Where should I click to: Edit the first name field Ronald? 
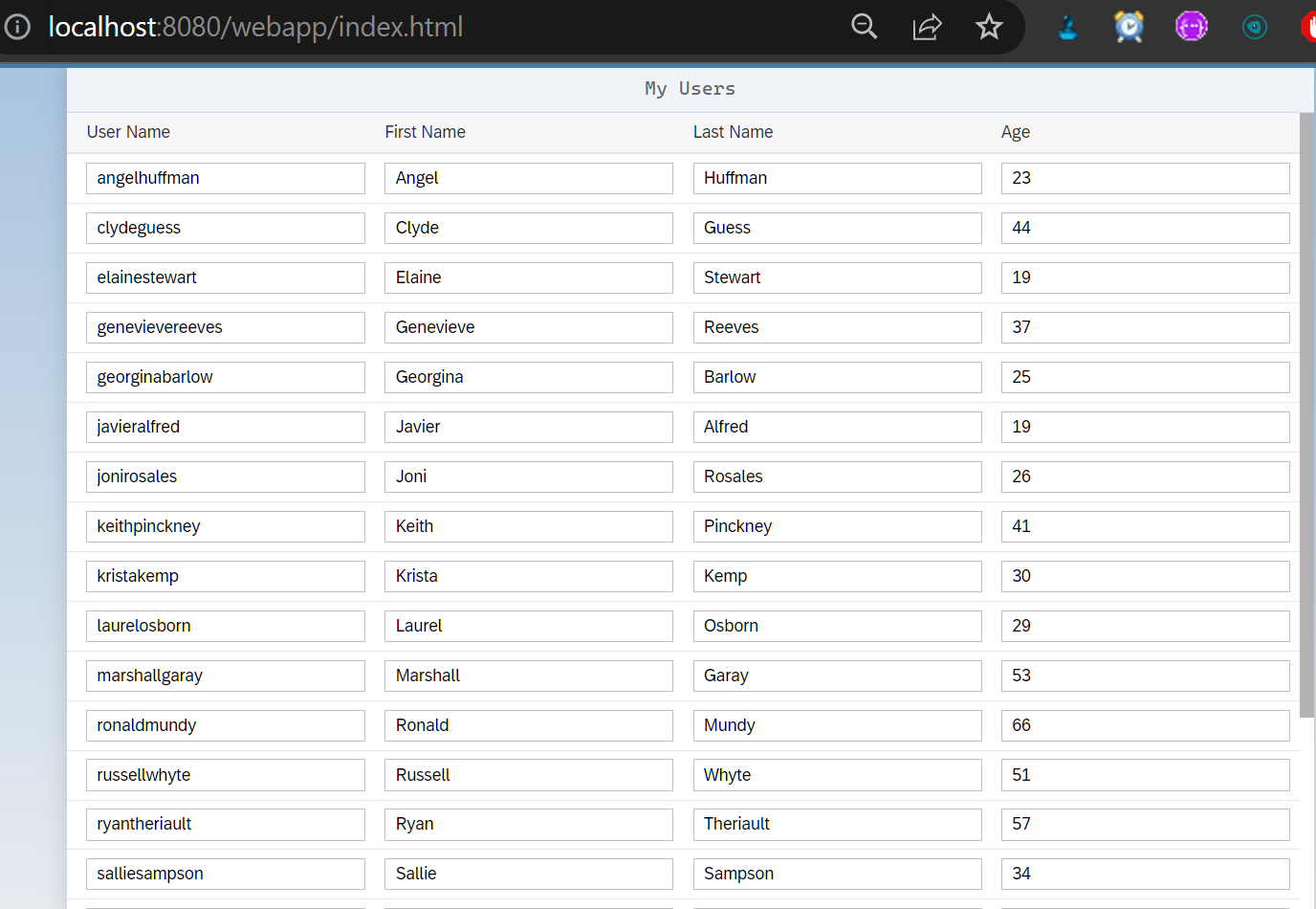pyautogui.click(x=529, y=725)
